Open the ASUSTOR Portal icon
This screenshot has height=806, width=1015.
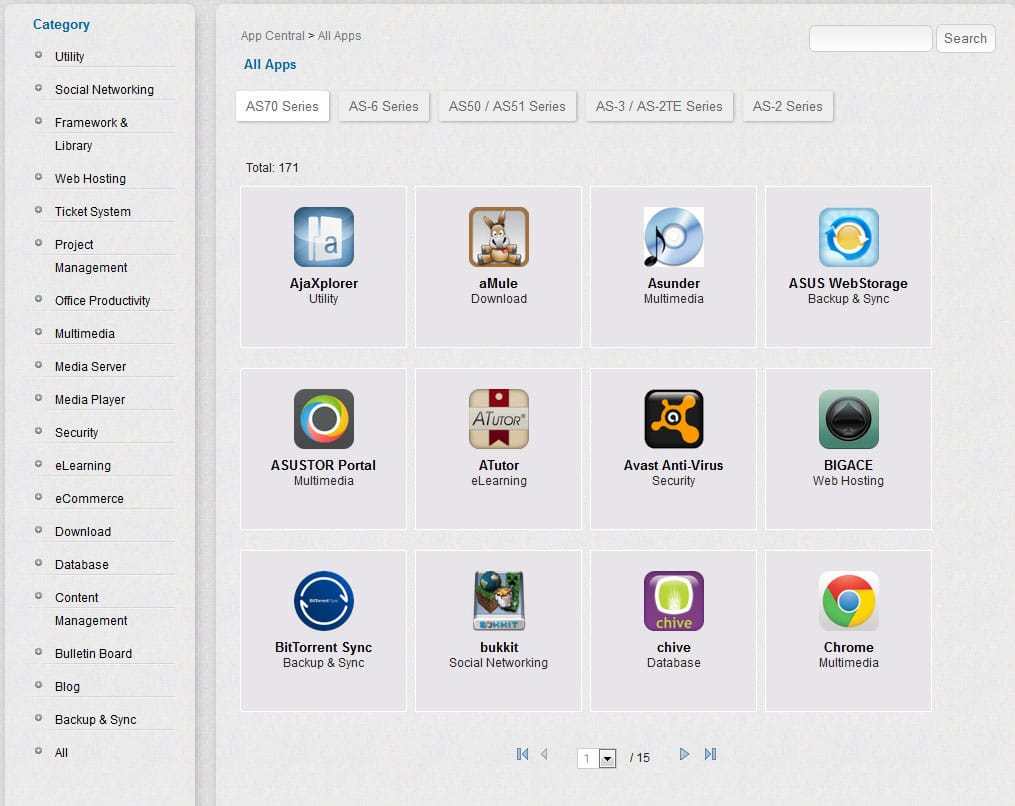coord(324,419)
